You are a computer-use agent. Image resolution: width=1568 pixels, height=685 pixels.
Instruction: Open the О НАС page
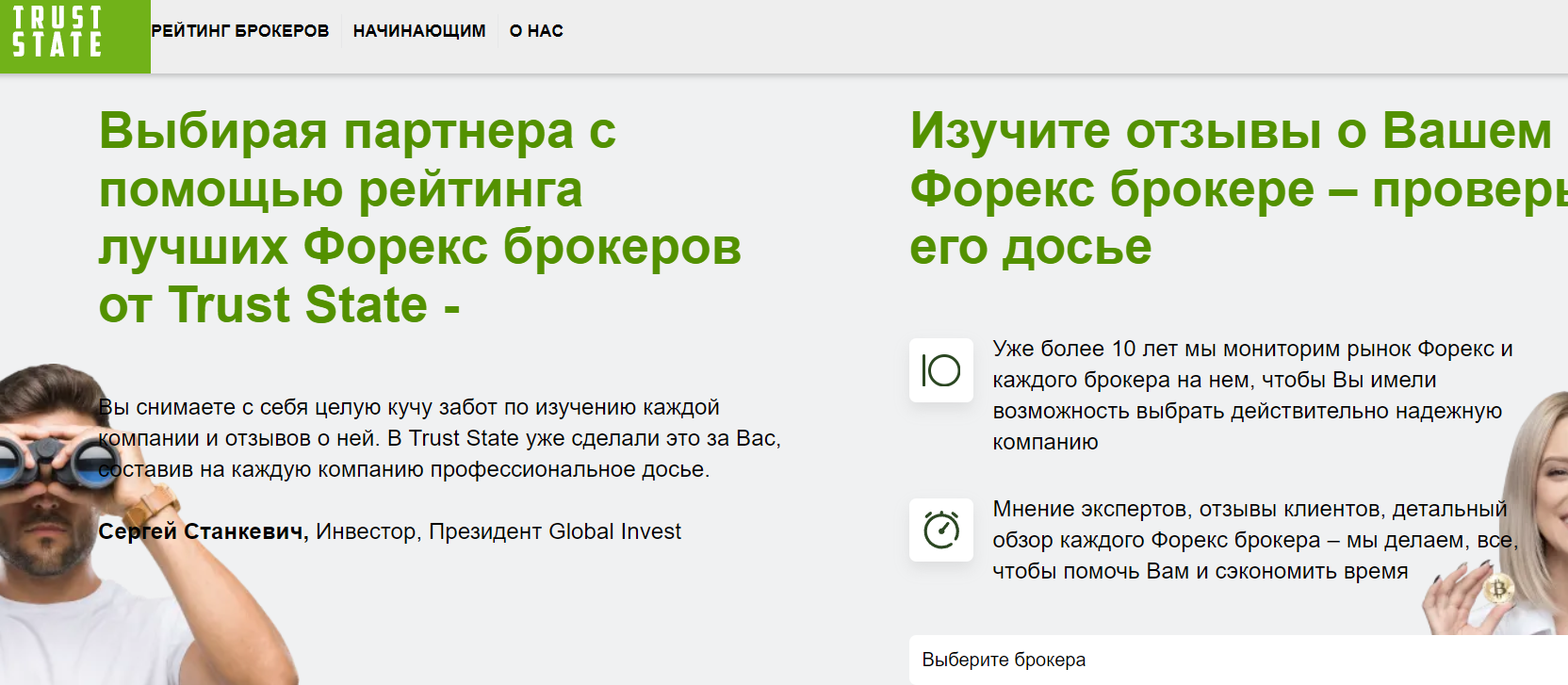(x=536, y=31)
